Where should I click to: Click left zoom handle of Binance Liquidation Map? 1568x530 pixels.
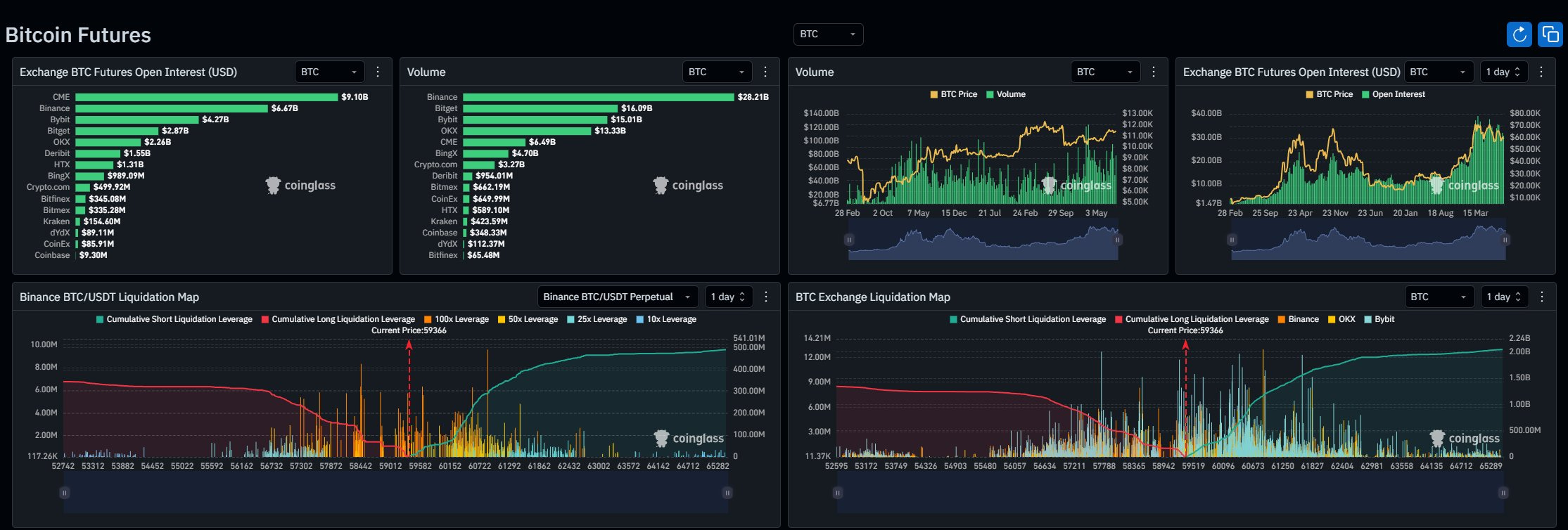(x=64, y=493)
